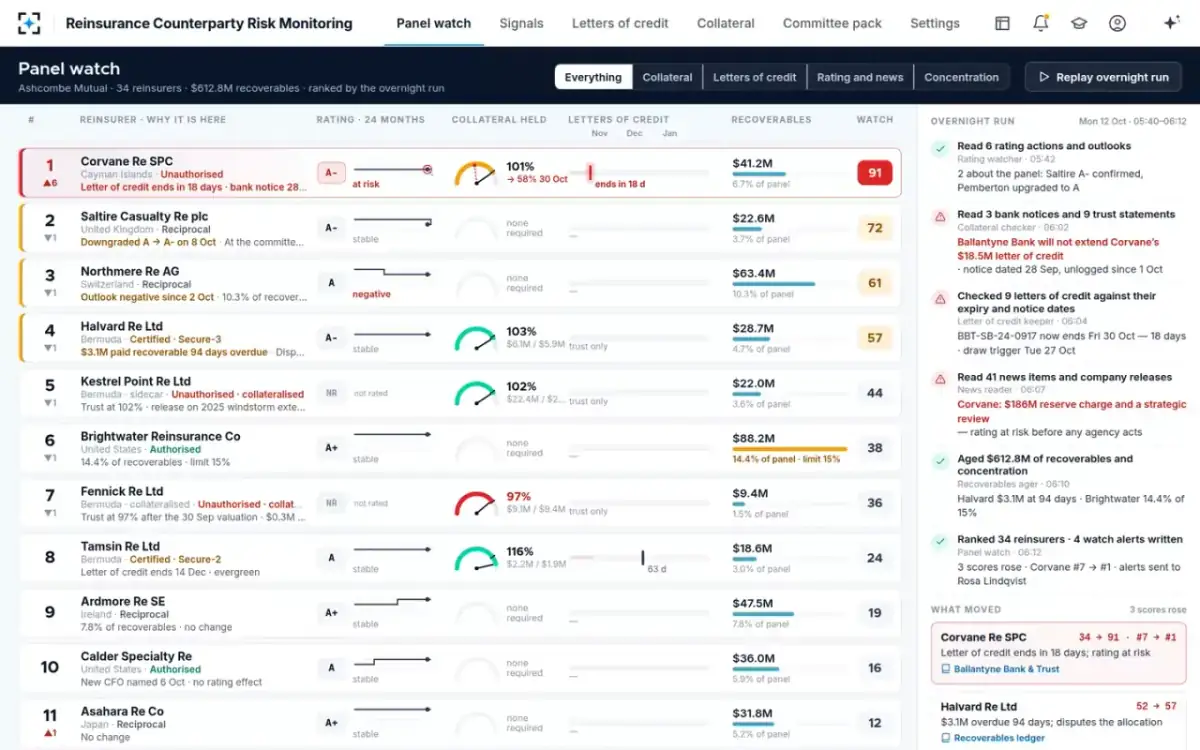Open the Settings tab
This screenshot has width=1200, height=750.
(x=935, y=23)
